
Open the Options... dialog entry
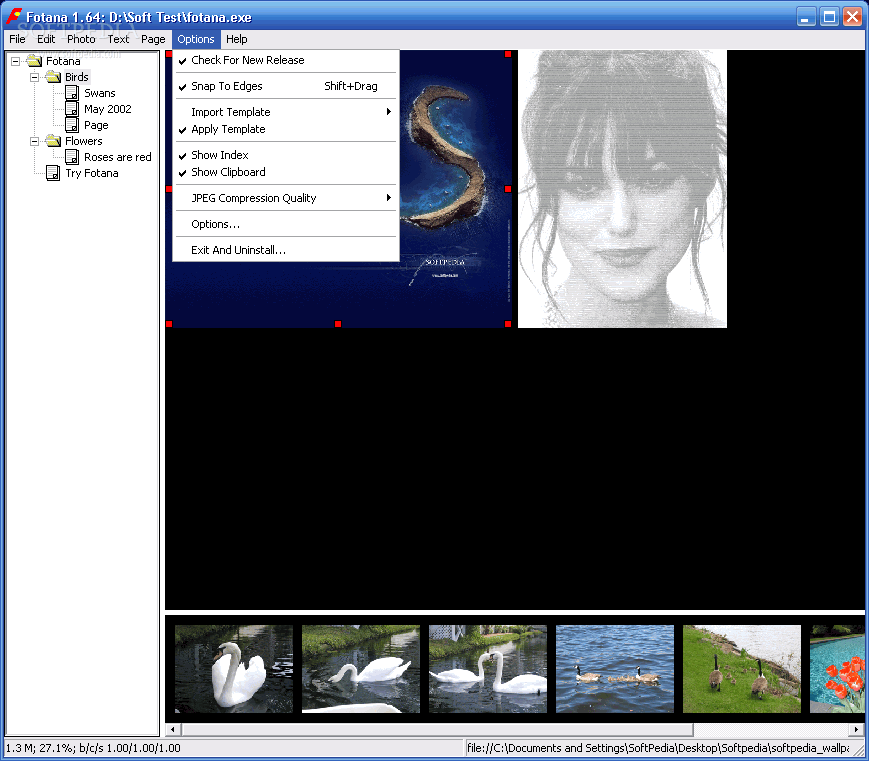point(215,224)
